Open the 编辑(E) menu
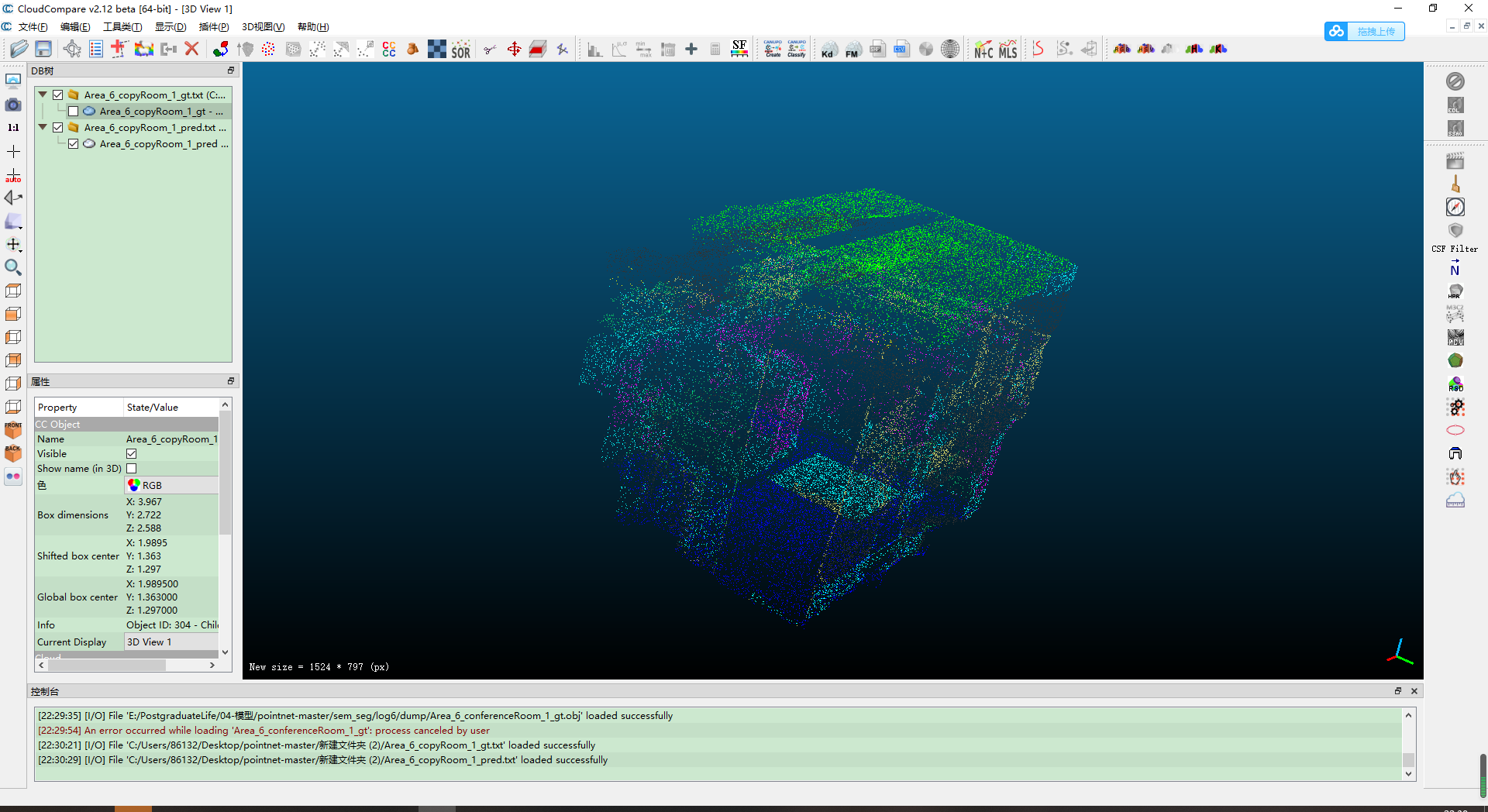The image size is (1488, 812). [x=75, y=27]
